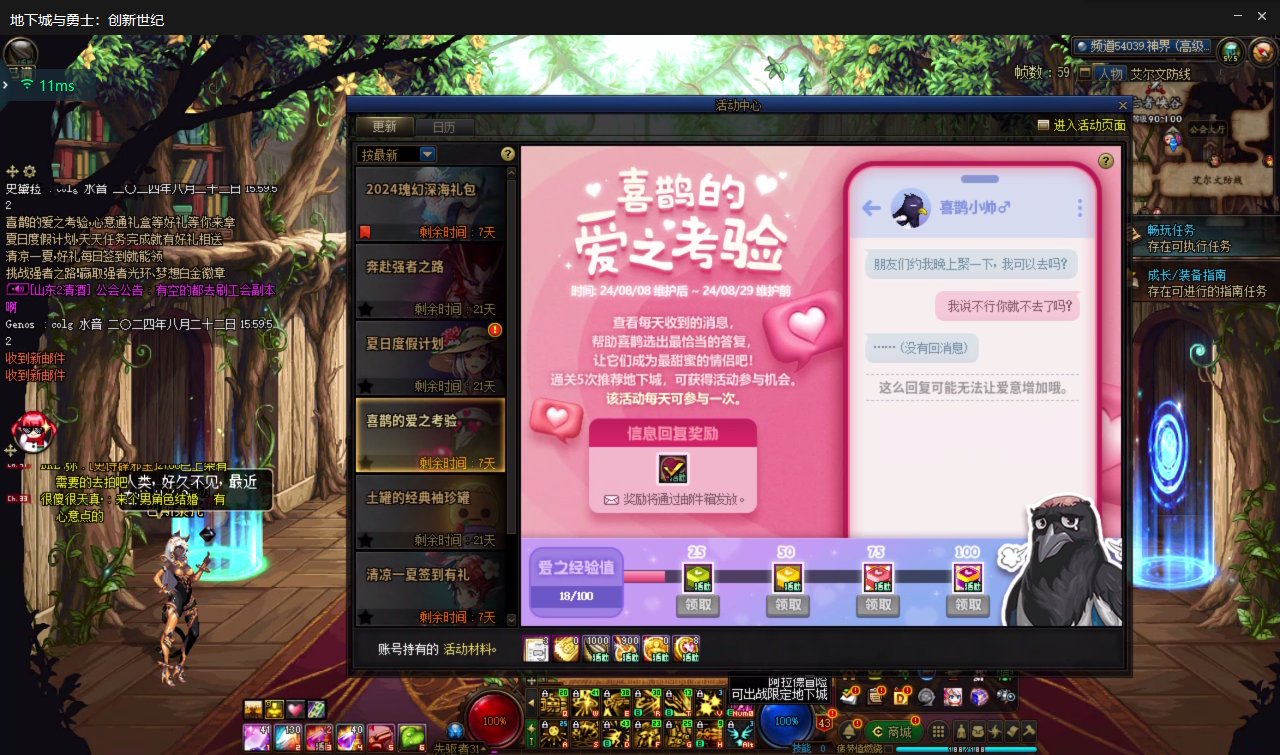
Task: Click the 信息回复奖励 reward item icon
Action: [672, 469]
